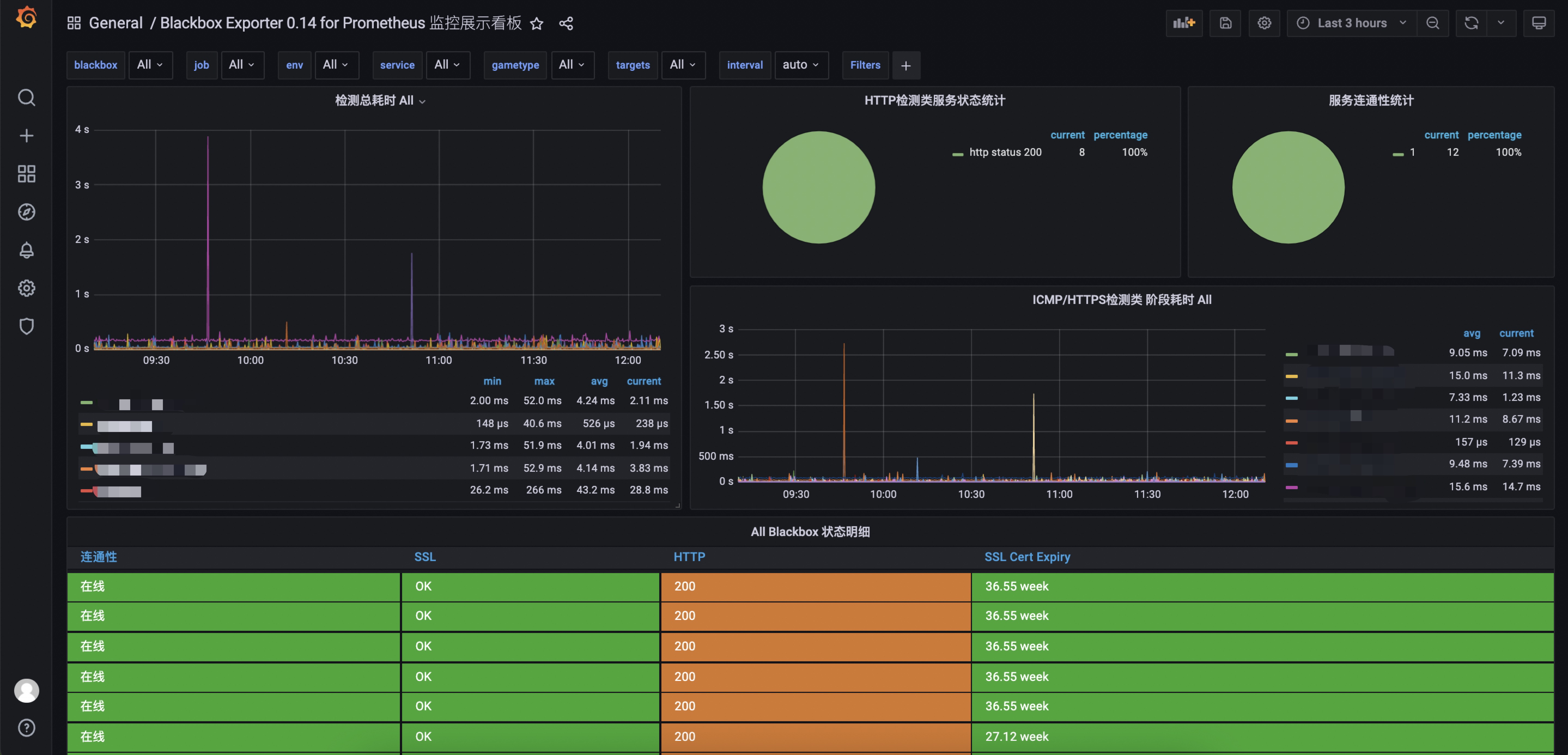Open the Alerting bell icon

(26, 250)
